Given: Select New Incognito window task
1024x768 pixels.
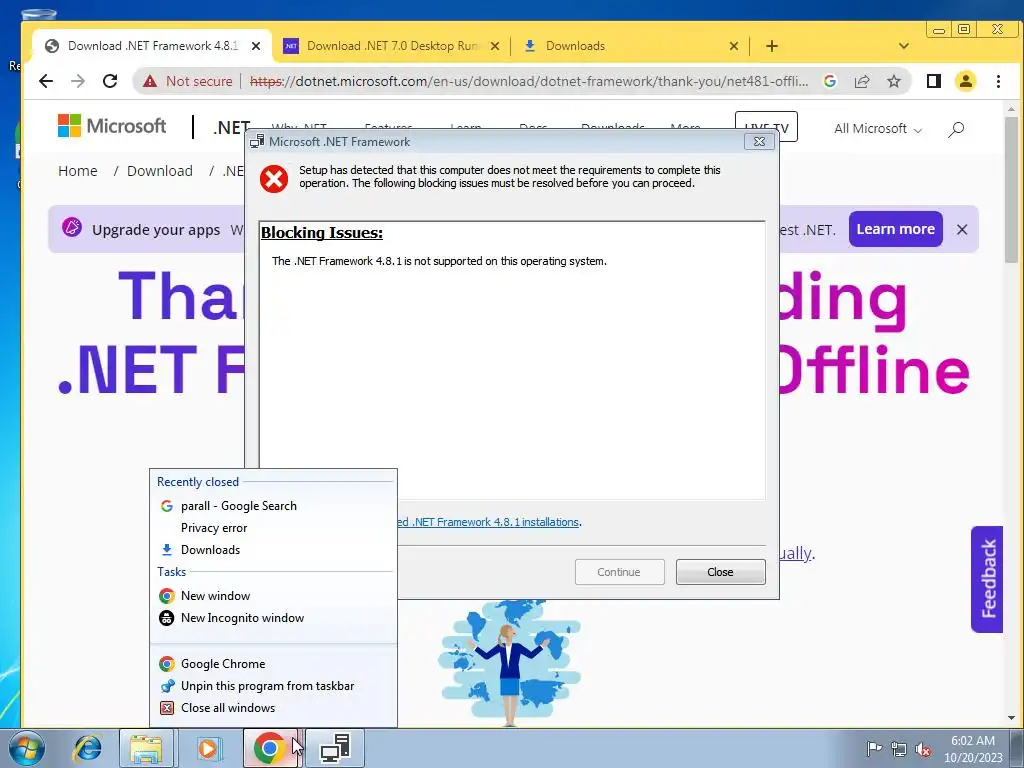Looking at the screenshot, I should (273, 618).
